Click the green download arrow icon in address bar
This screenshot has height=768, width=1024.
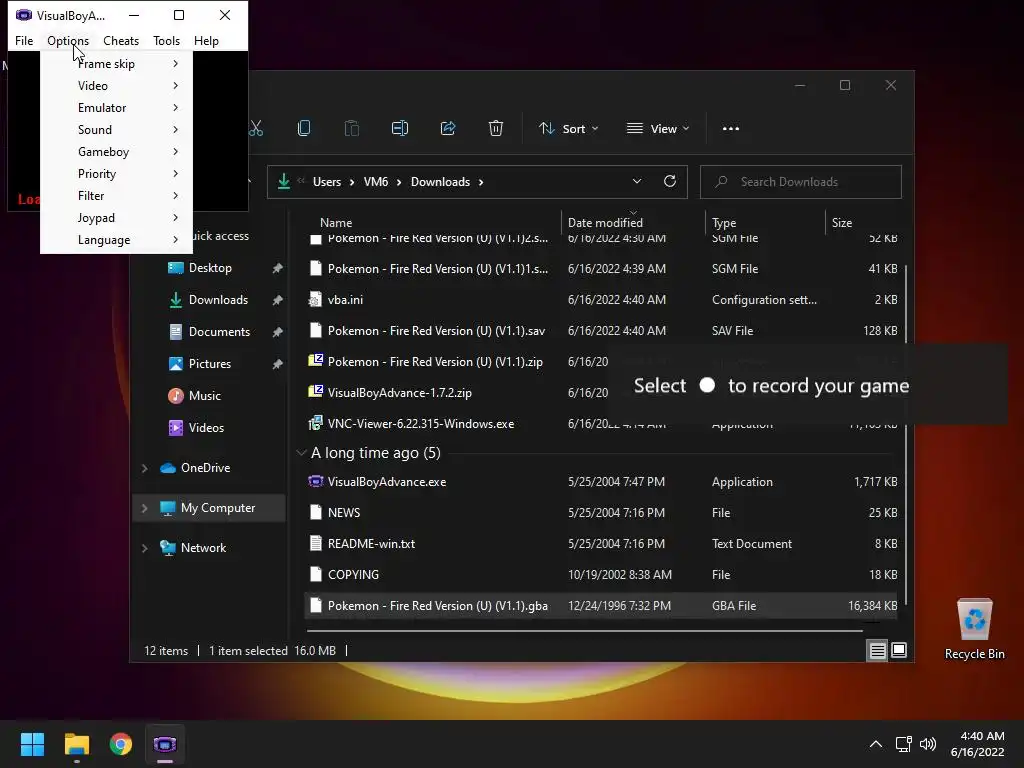coord(284,182)
